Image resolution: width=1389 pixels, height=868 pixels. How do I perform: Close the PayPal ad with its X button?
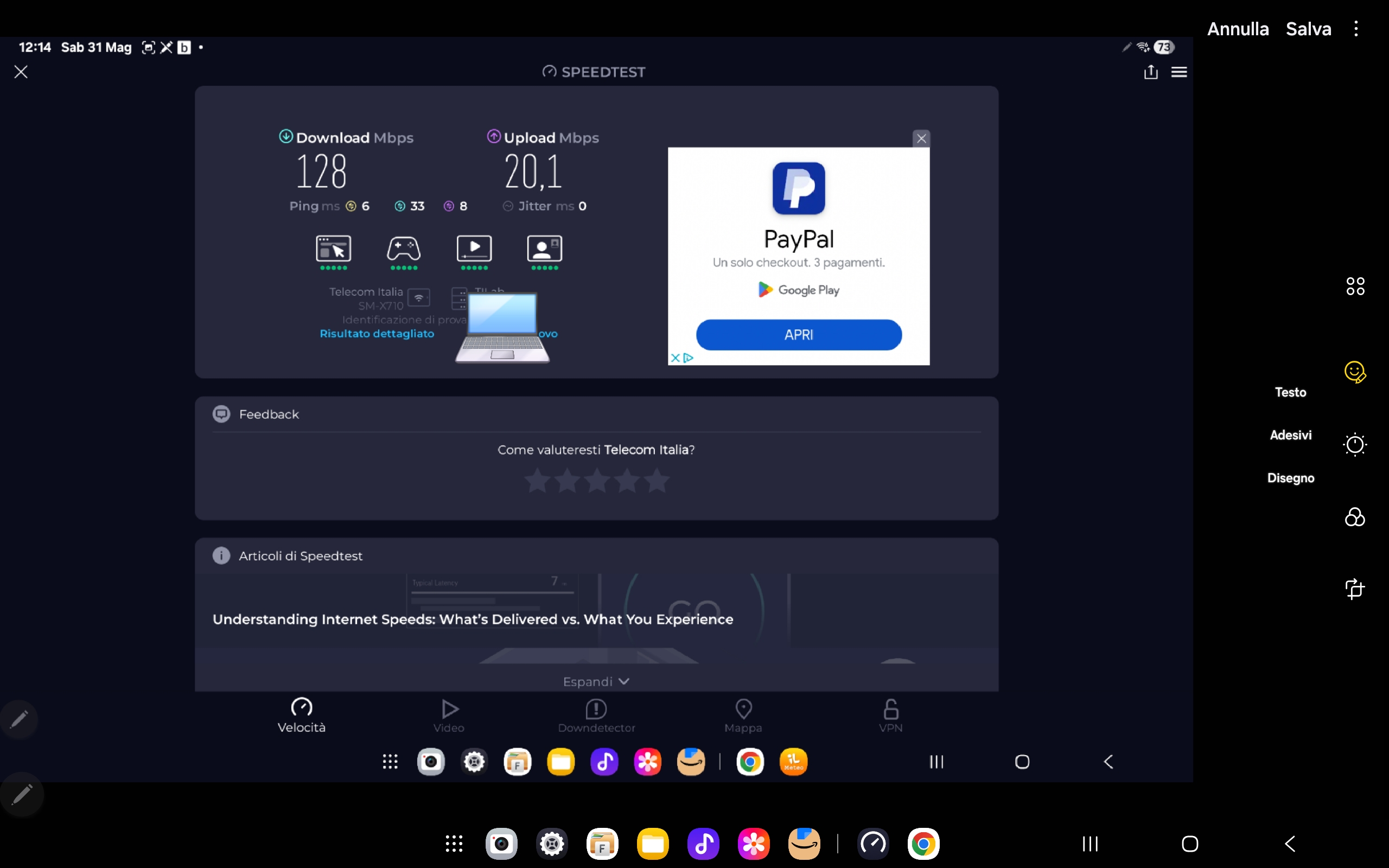coord(921,138)
